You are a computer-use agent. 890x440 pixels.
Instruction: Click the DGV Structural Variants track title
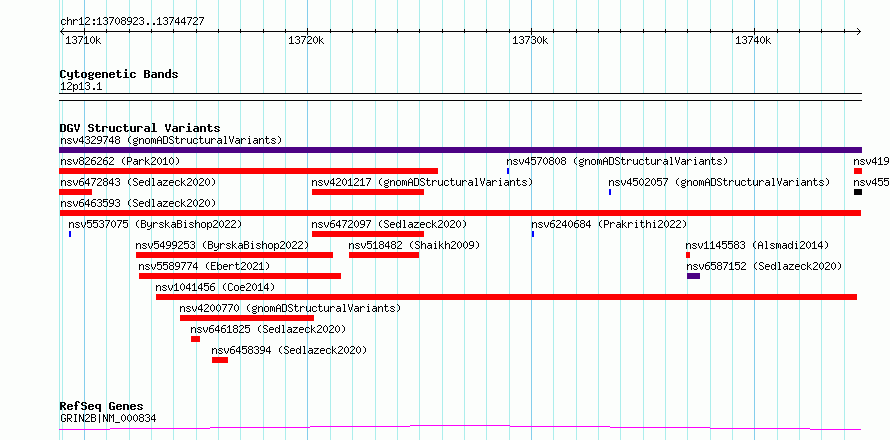[140, 128]
